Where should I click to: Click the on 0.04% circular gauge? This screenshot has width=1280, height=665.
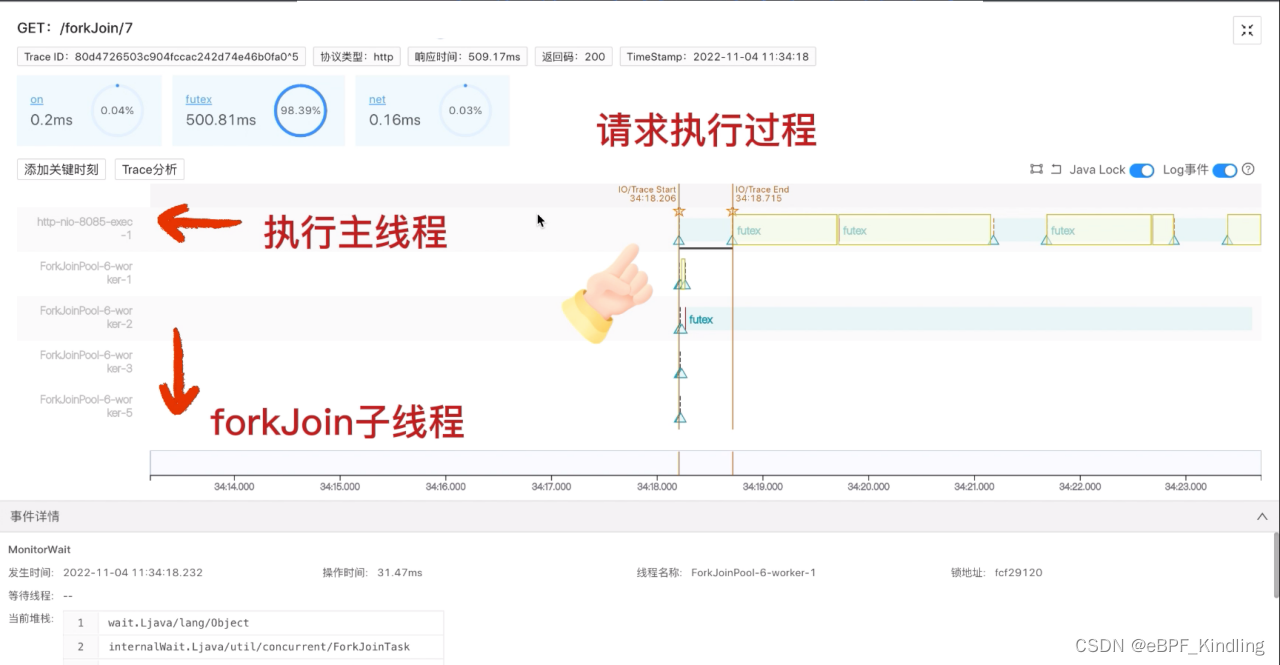click(117, 110)
